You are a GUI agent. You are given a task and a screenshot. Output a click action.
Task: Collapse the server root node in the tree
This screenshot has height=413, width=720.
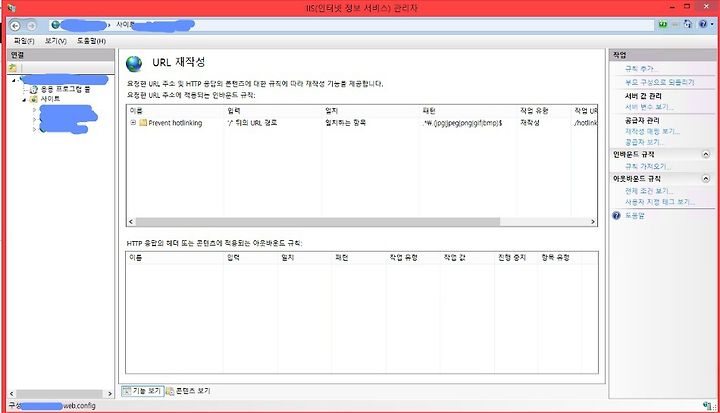[13, 80]
